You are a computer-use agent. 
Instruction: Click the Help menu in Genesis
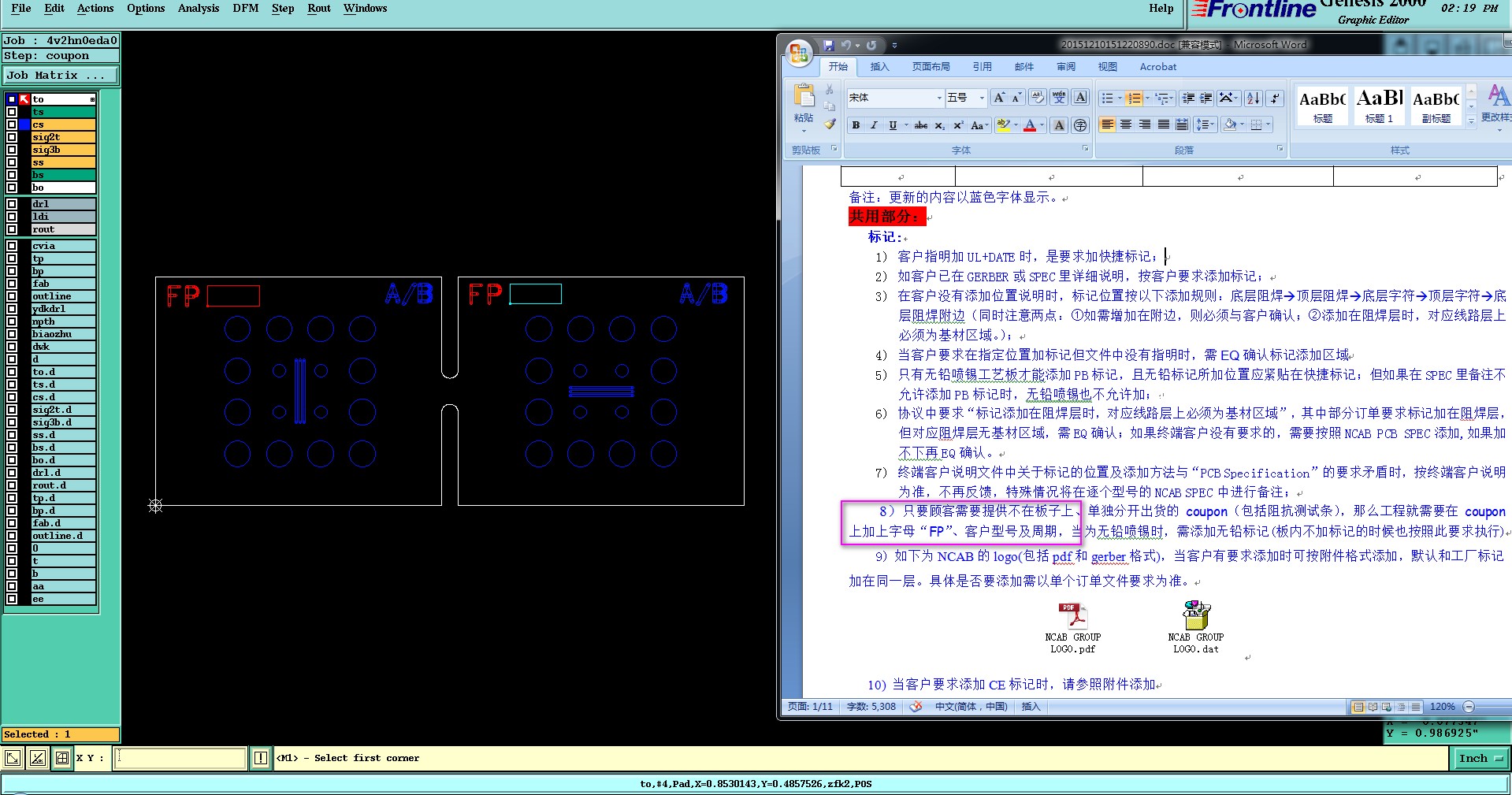point(1161,8)
